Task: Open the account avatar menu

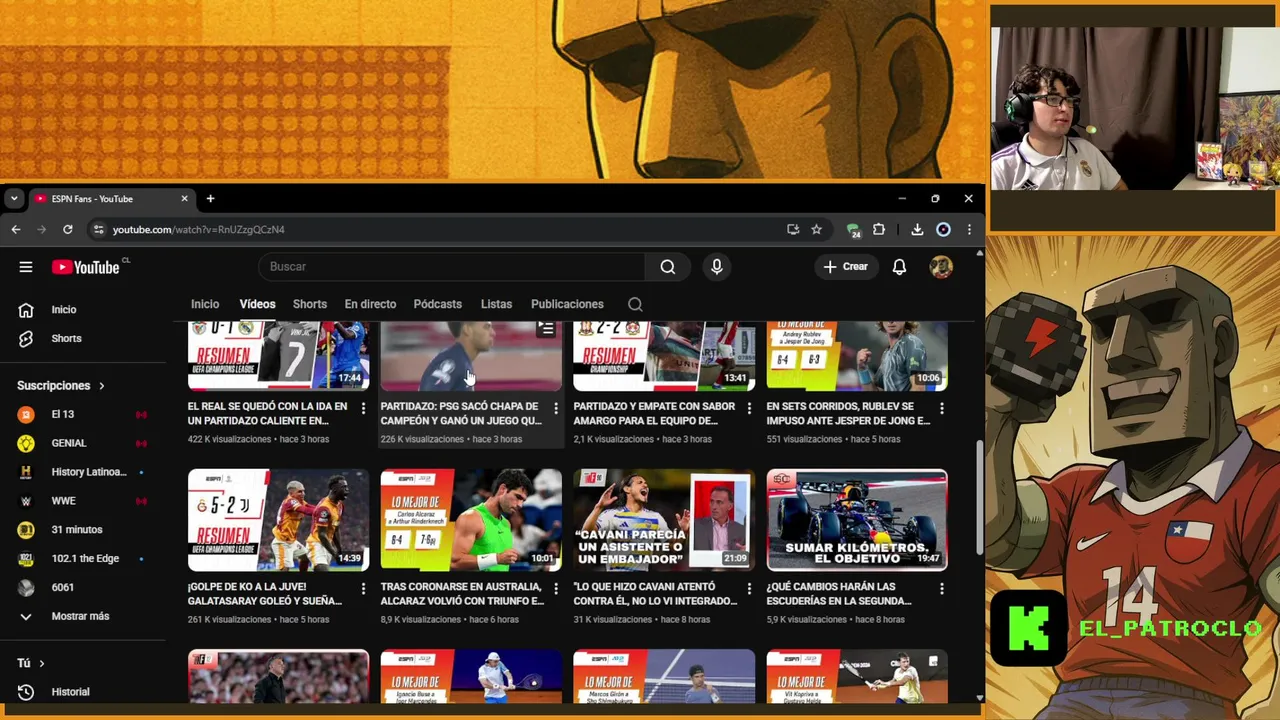Action: 941,267
